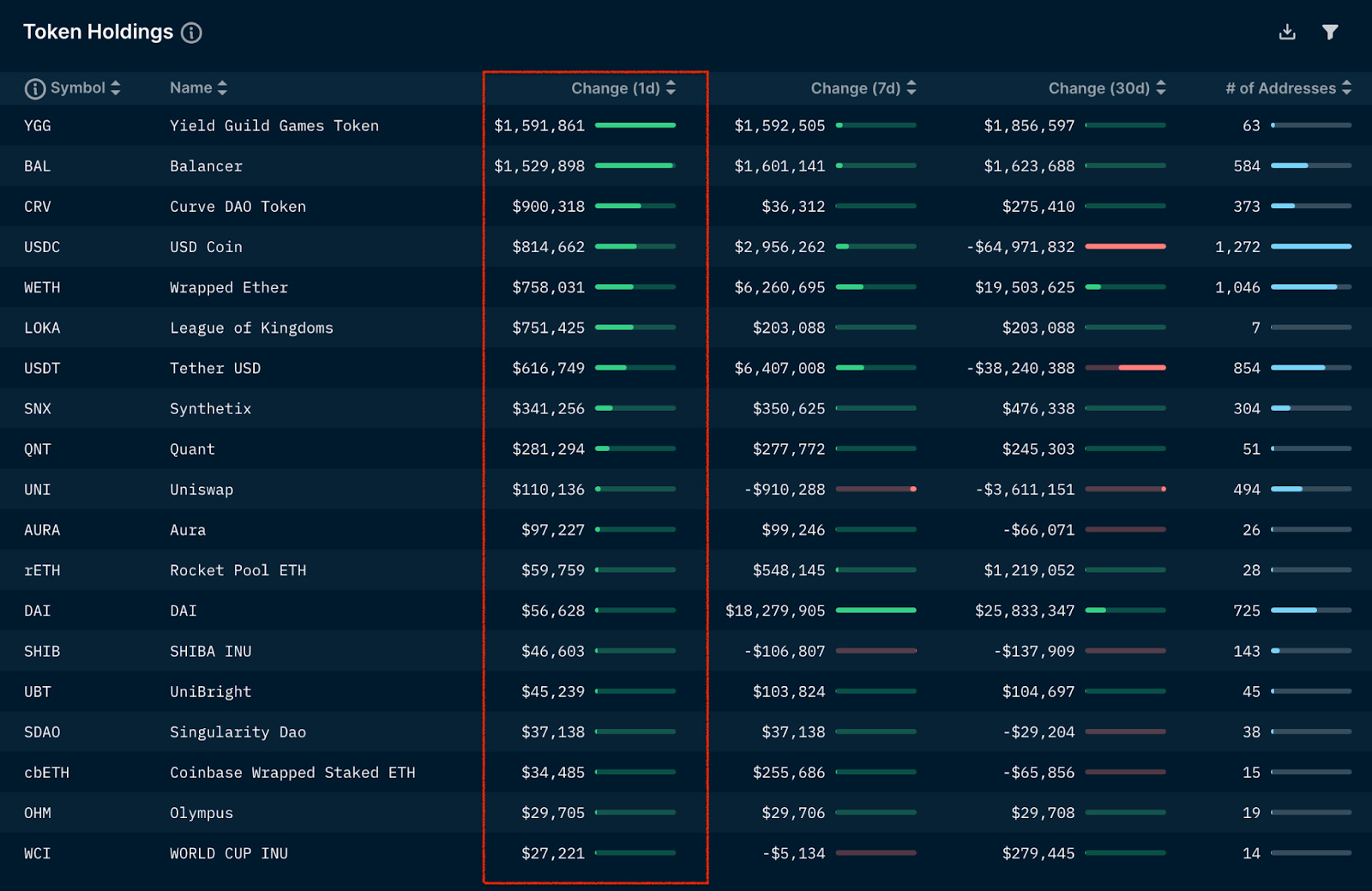Viewport: 1372px width, 891px height.
Task: Click SHIBA INU name cell
Action: (210, 651)
